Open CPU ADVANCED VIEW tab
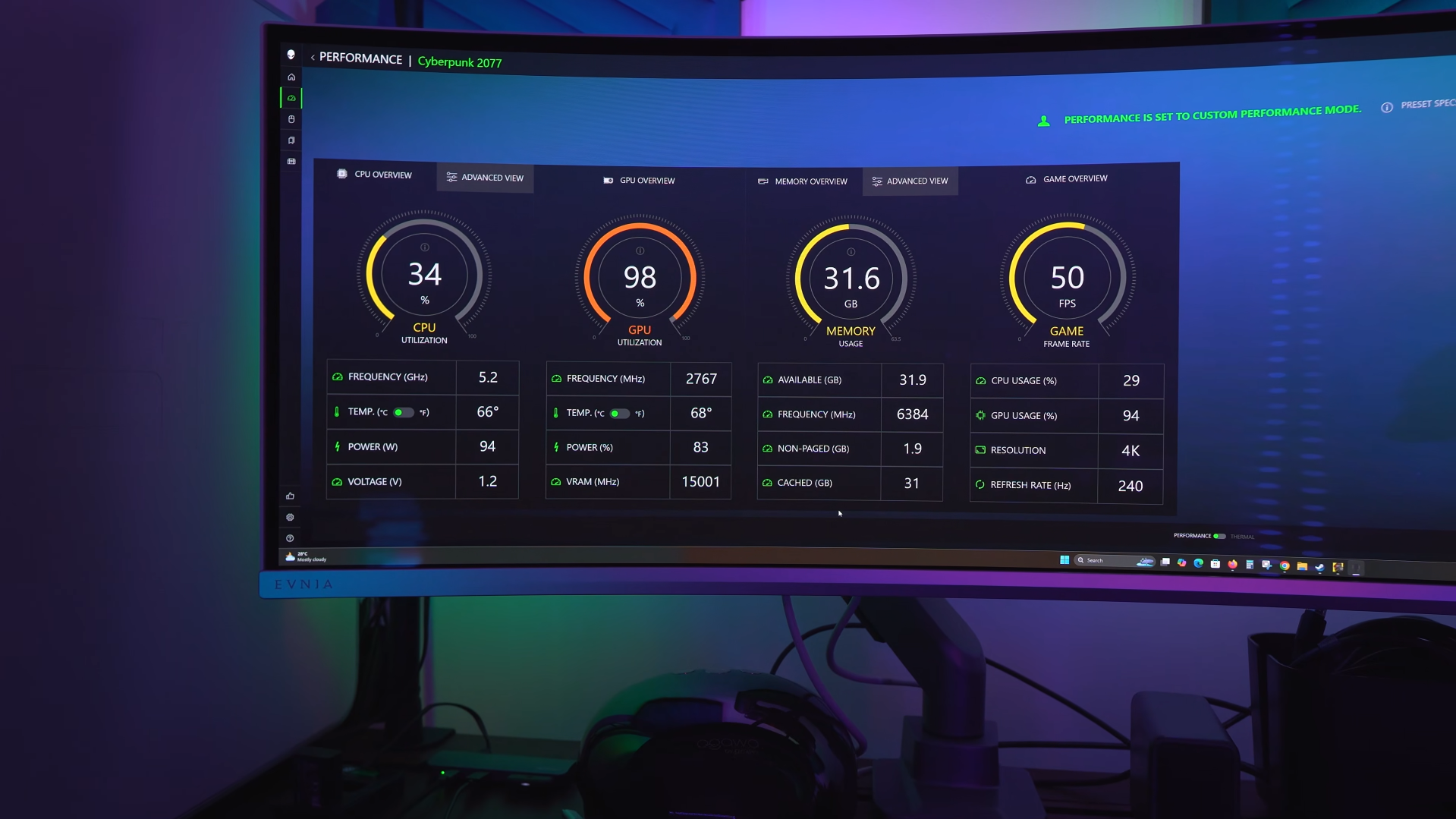The image size is (1456, 819). pyautogui.click(x=485, y=178)
